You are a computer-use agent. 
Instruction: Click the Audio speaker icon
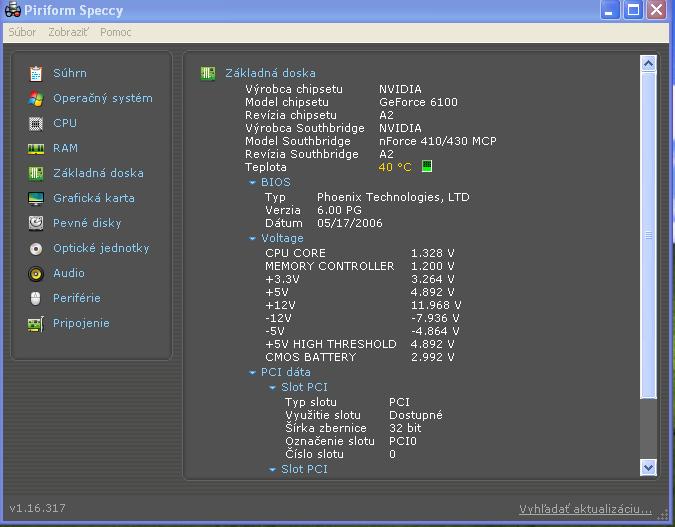click(36, 273)
